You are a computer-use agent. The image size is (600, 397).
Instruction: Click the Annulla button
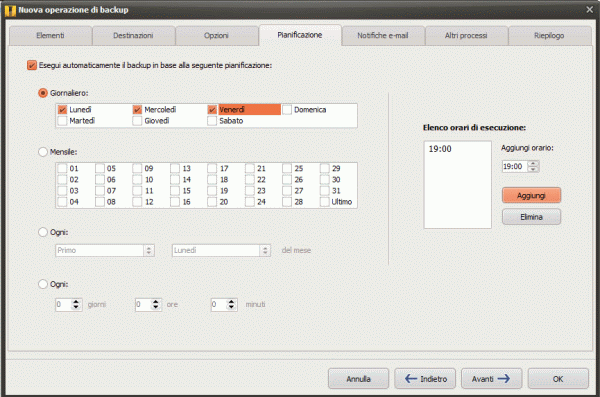[x=359, y=379]
